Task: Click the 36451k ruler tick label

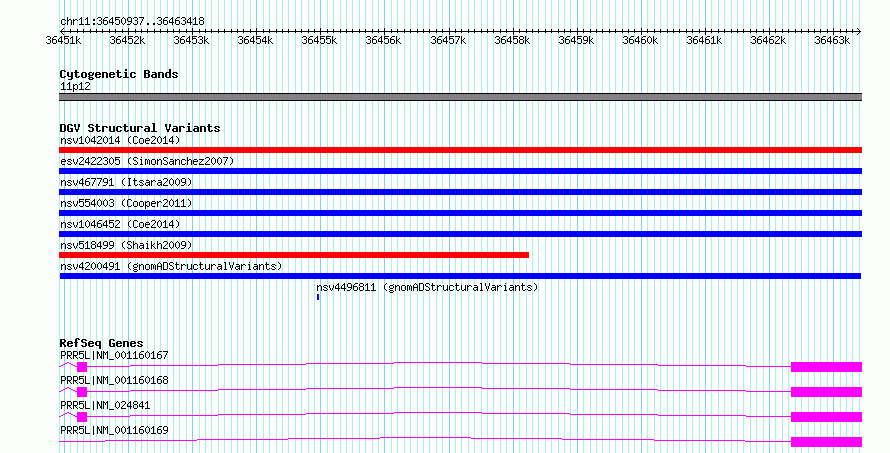Action: pyautogui.click(x=64, y=40)
